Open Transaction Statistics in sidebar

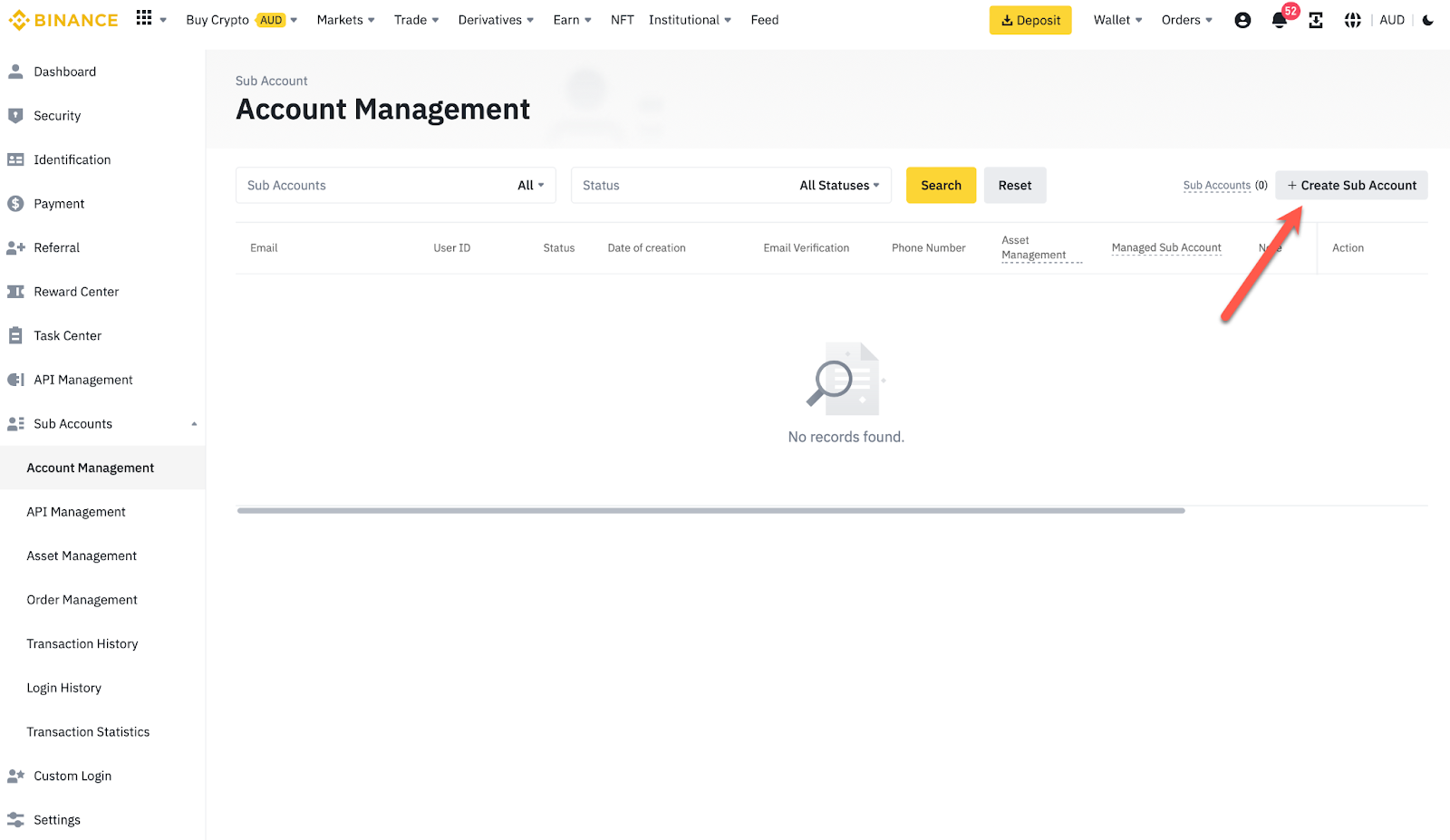pos(88,732)
